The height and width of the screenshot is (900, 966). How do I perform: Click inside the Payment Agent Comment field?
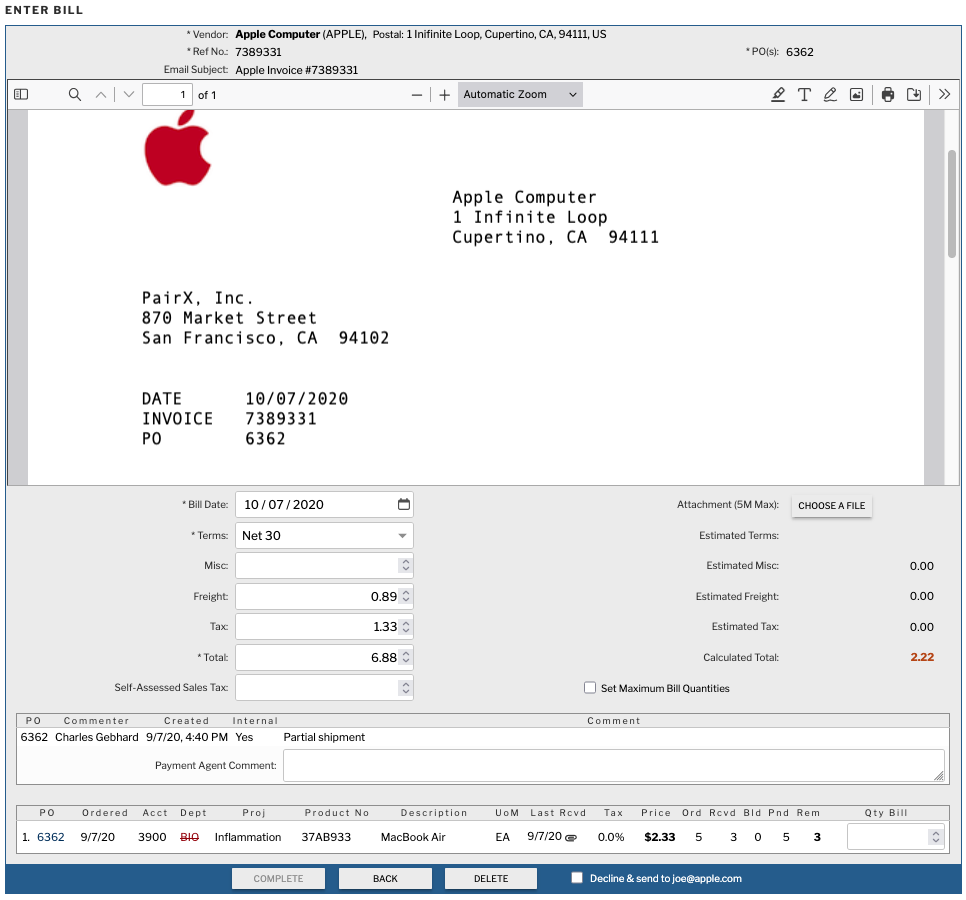coord(612,766)
